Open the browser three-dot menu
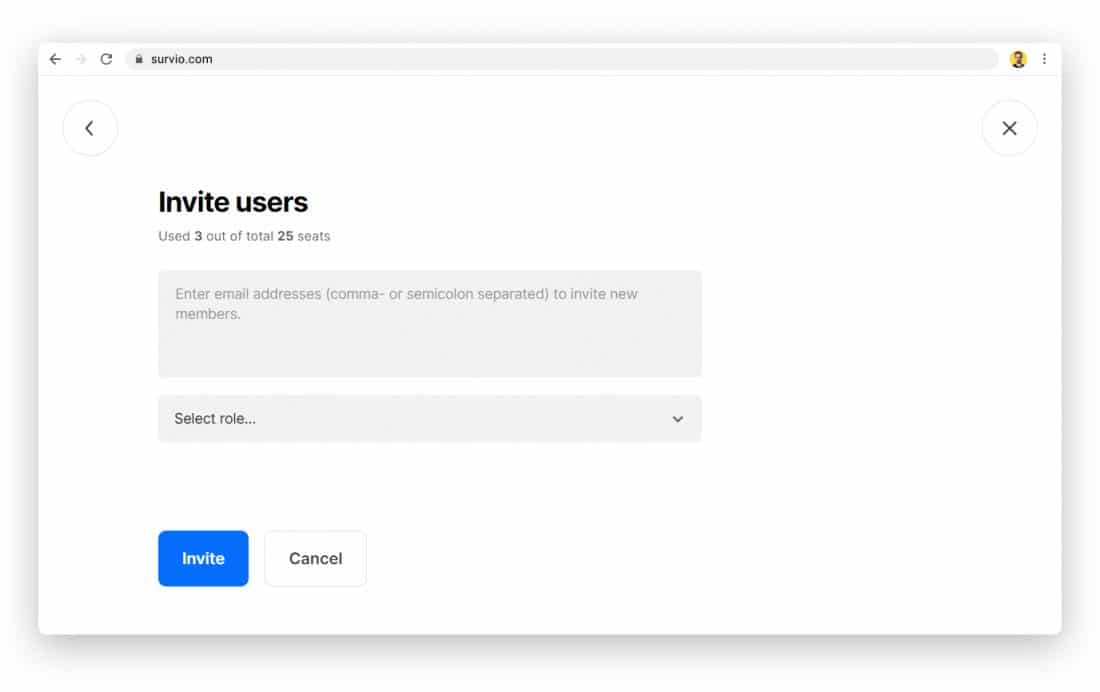Image resolution: width=1100 pixels, height=692 pixels. (x=1044, y=59)
